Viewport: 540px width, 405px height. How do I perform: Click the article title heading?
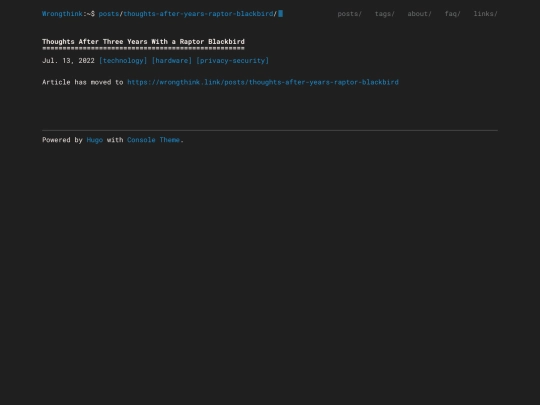click(143, 42)
